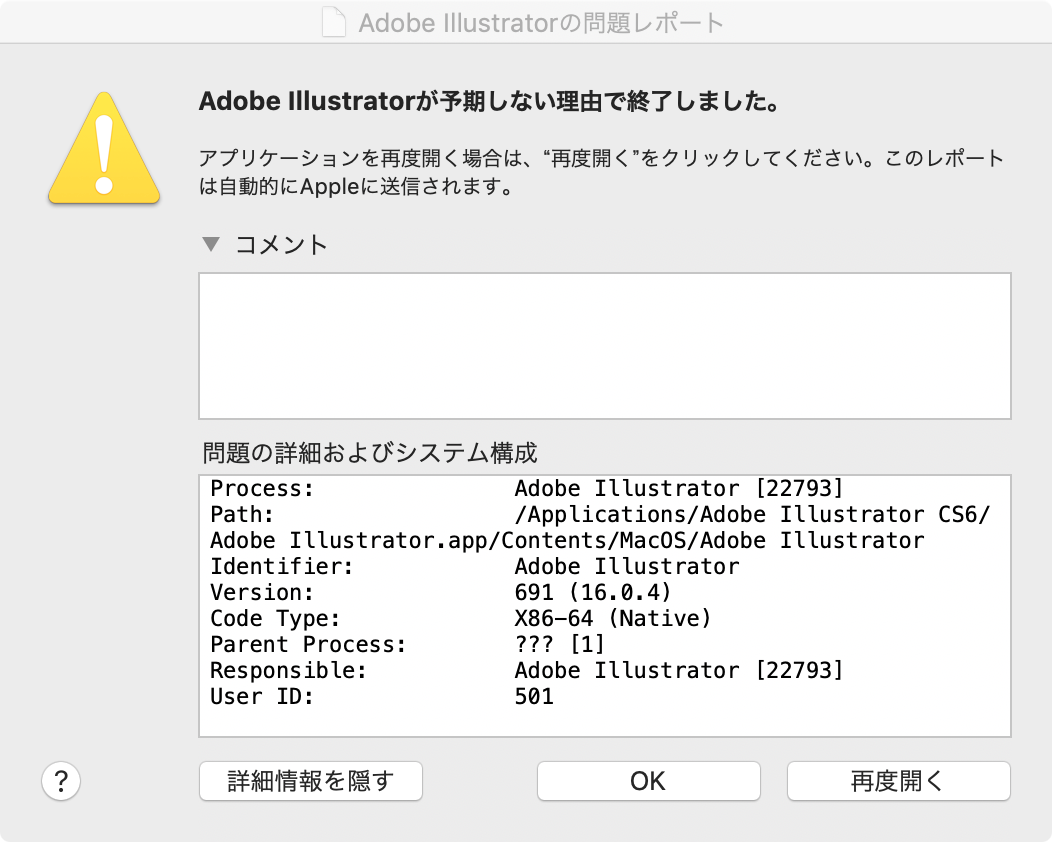Click inside the comment text area
Viewport: 1052px width, 842px height.
604,346
